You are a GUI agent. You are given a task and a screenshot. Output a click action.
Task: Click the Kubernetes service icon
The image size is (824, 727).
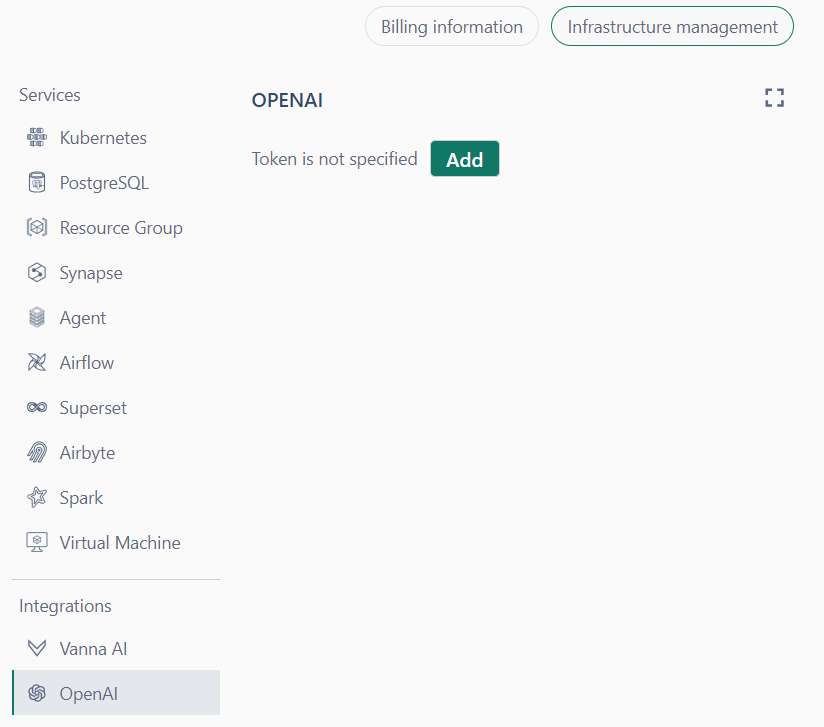point(37,137)
